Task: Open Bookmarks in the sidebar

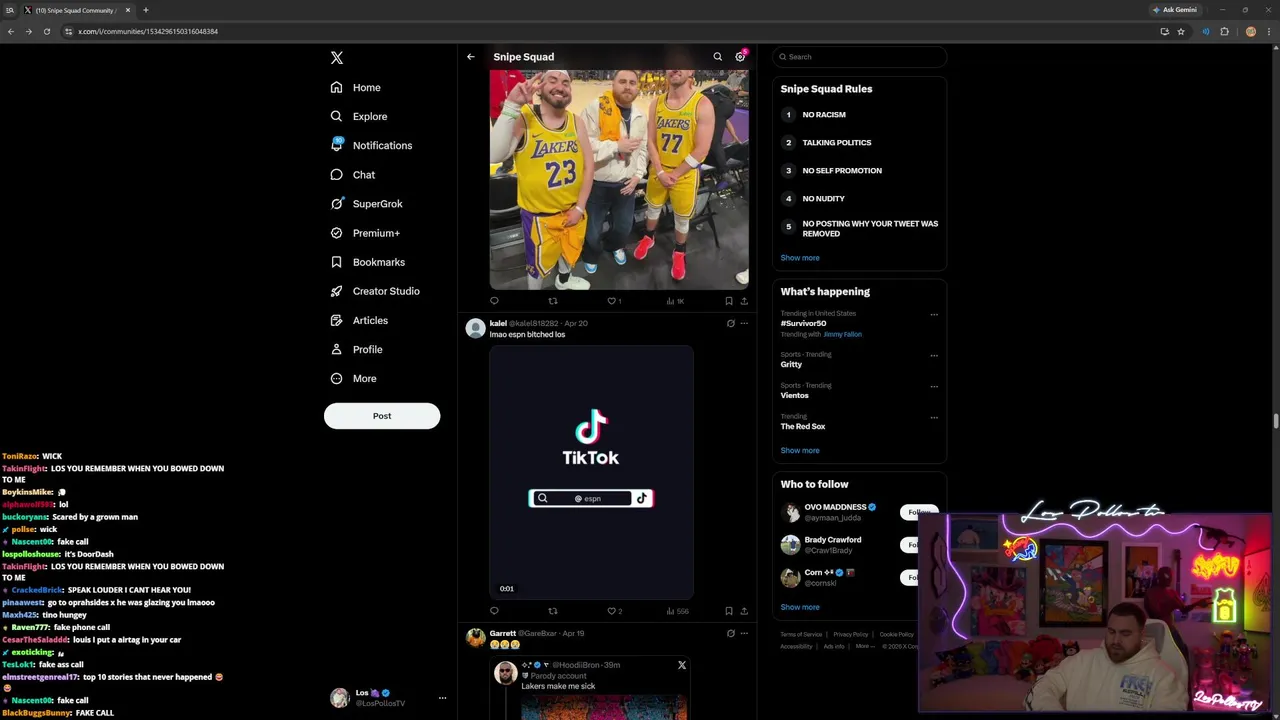Action: tap(367, 262)
